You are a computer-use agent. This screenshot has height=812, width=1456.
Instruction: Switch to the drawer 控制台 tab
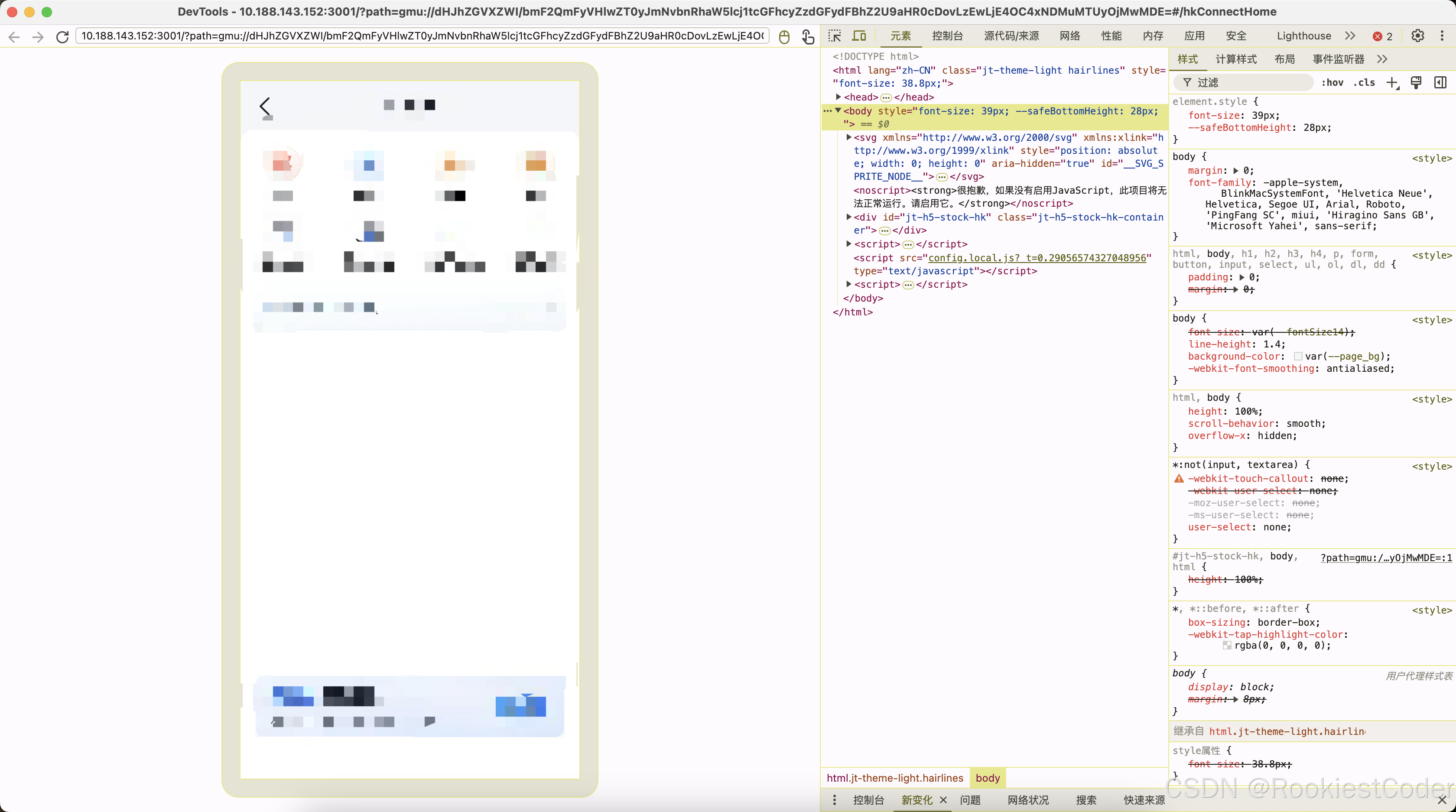[x=868, y=800]
